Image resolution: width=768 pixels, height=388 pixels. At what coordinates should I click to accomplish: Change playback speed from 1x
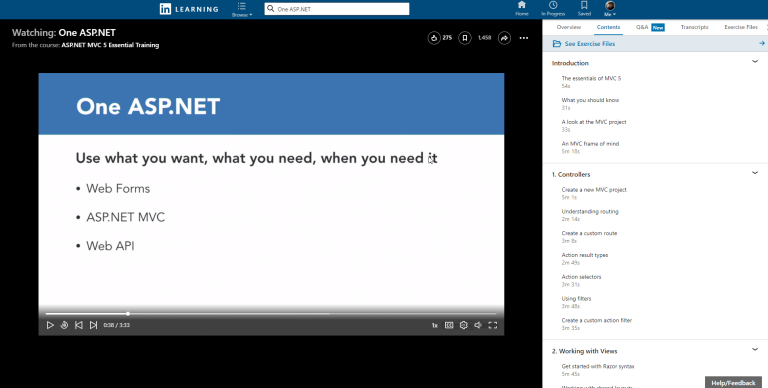pyautogui.click(x=434, y=325)
